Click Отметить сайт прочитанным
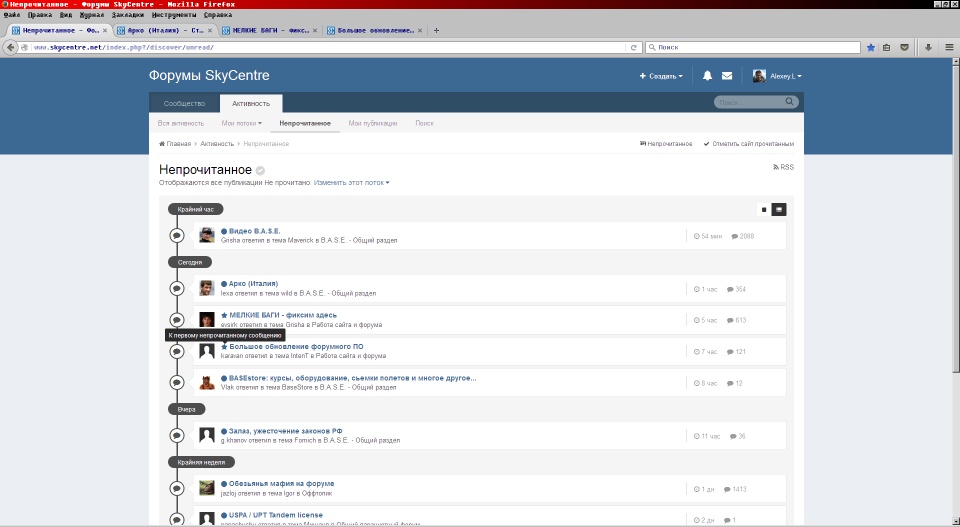This screenshot has width=960, height=527. click(749, 144)
